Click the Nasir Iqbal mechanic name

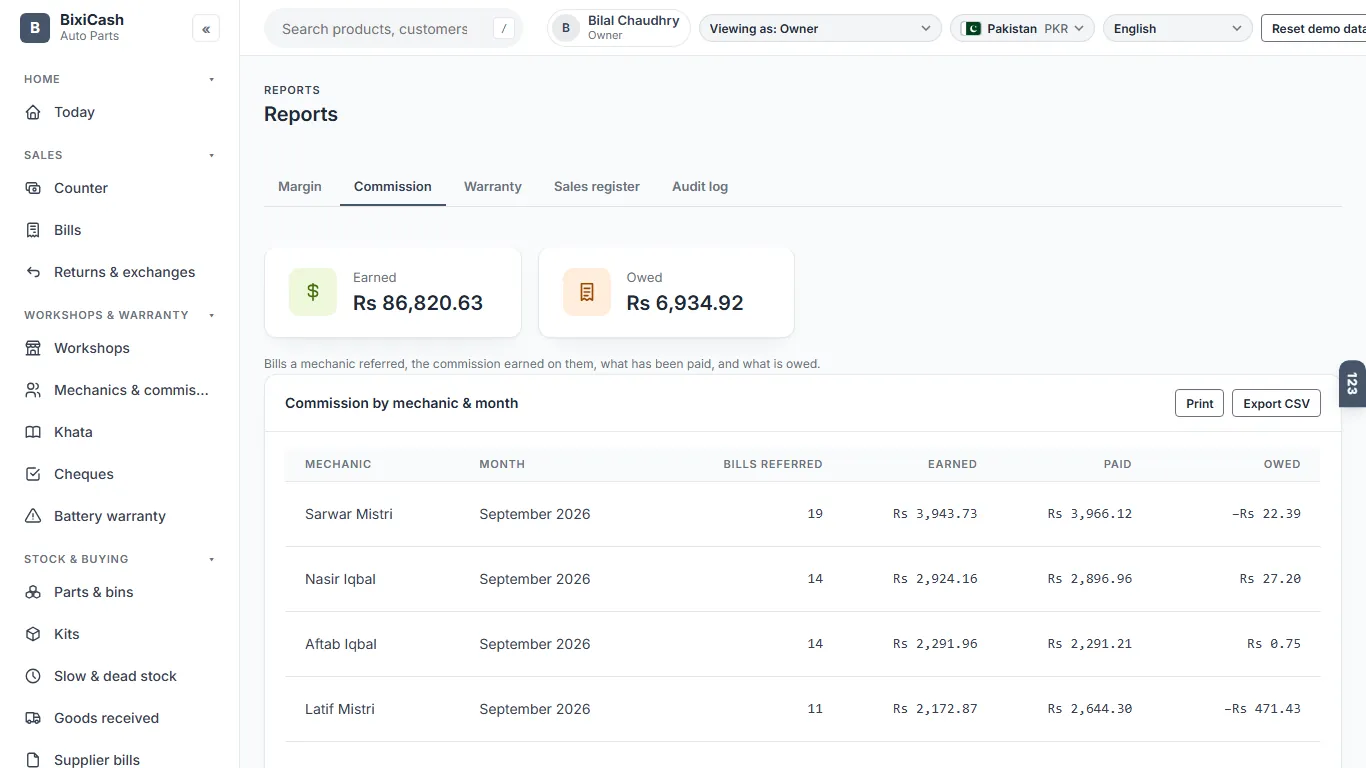click(x=340, y=579)
